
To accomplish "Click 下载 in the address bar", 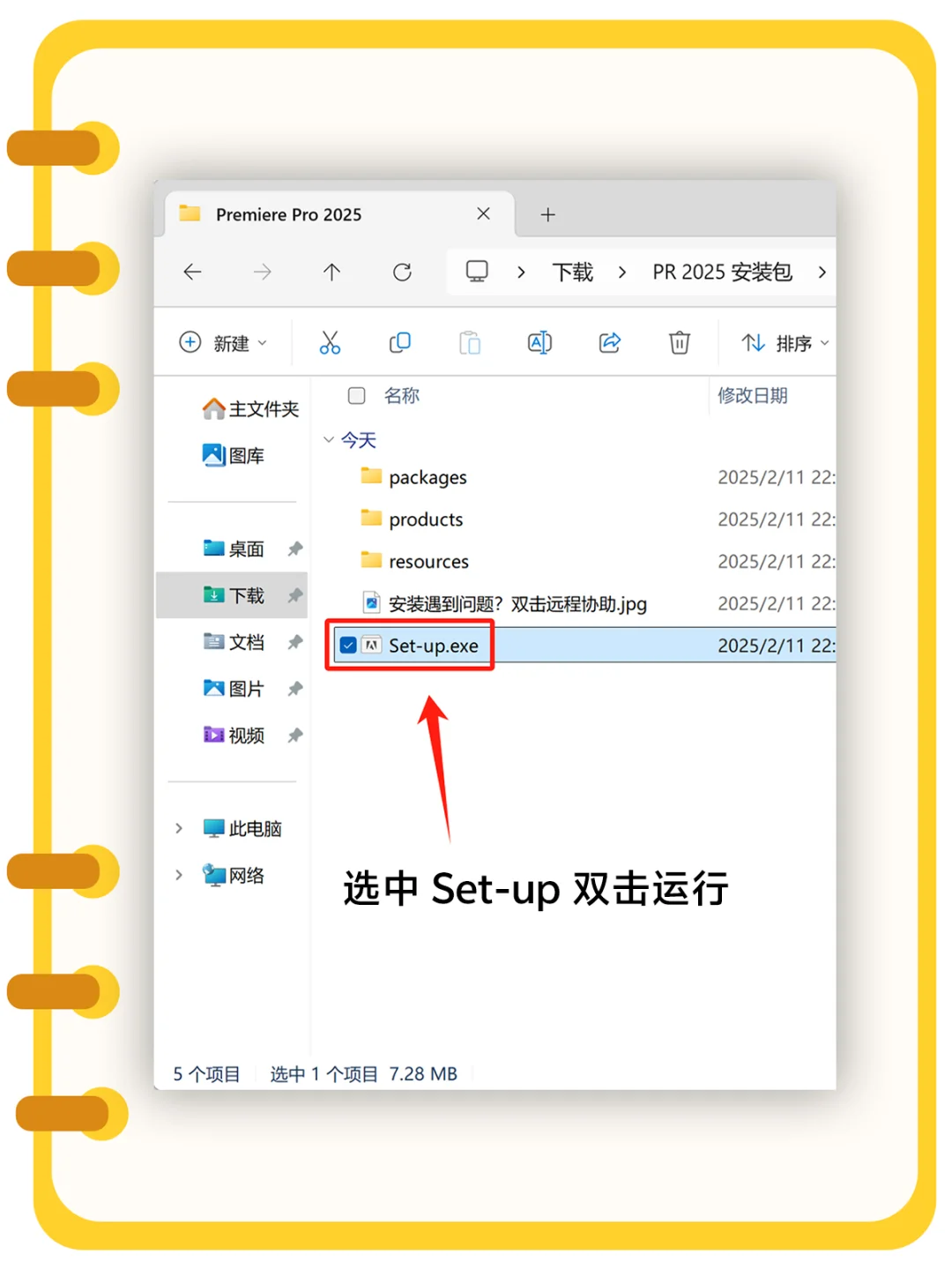I will point(572,272).
